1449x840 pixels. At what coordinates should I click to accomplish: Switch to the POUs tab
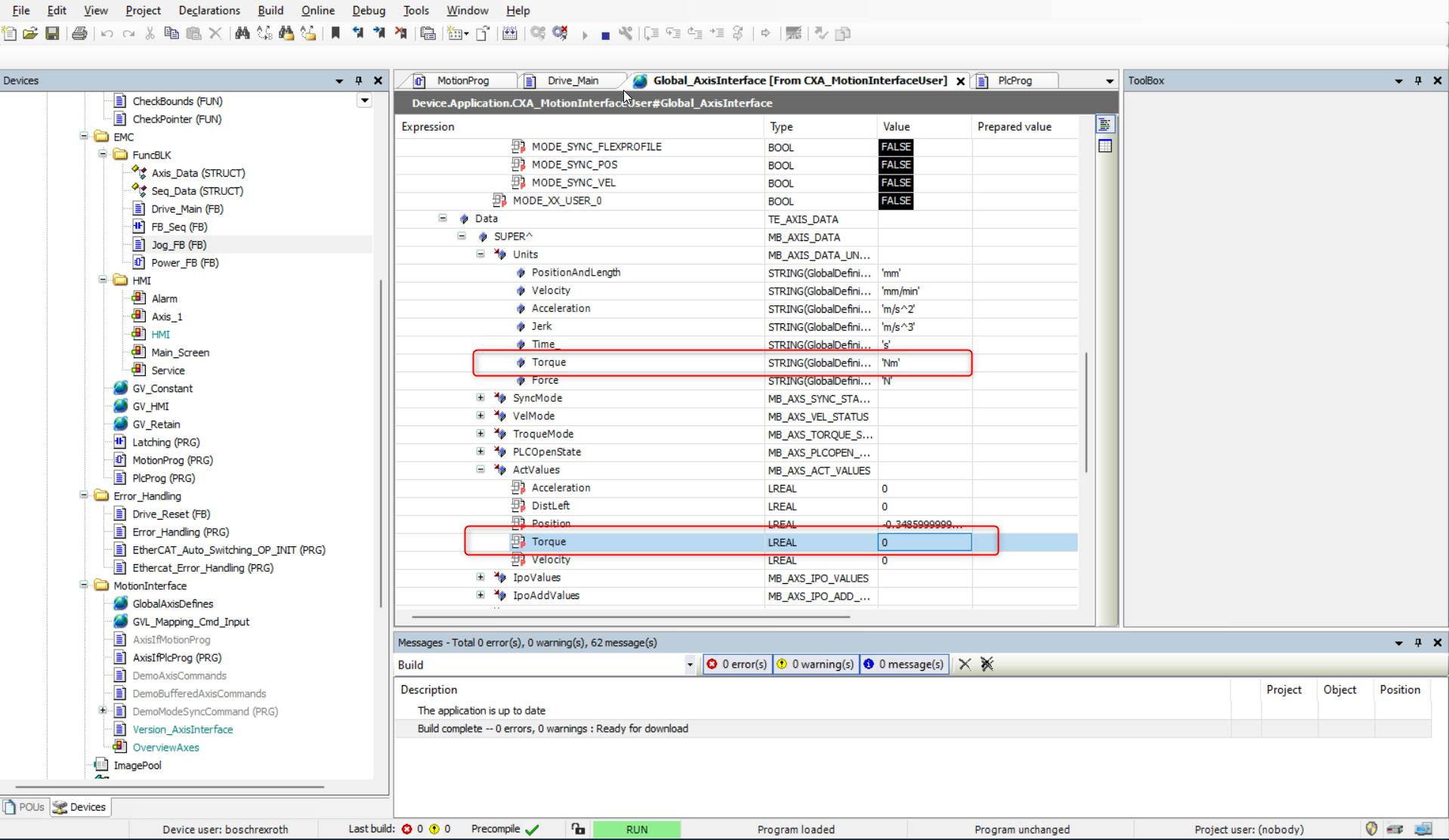25,807
